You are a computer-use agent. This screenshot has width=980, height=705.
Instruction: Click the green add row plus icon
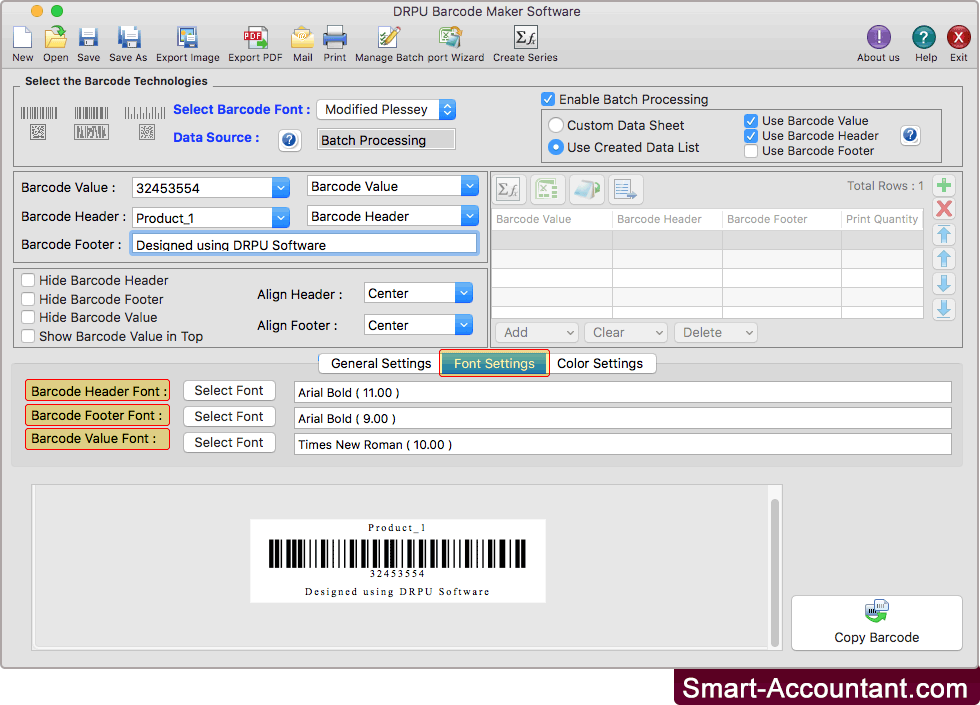click(943, 186)
